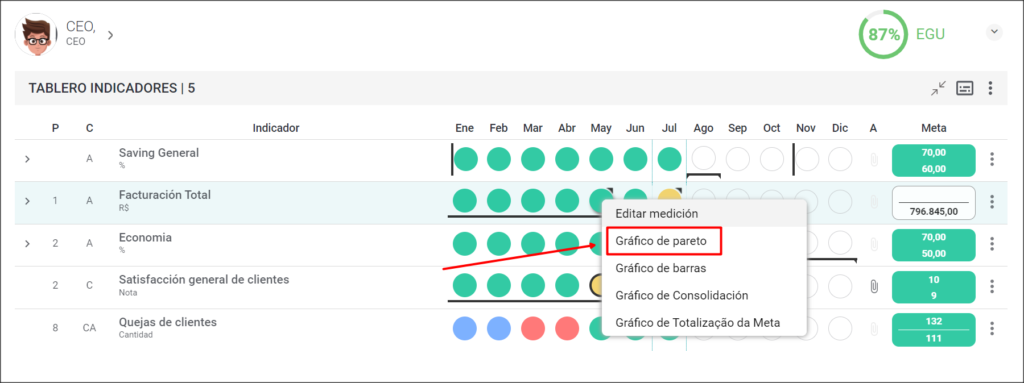Click the P column header
1024x383 pixels.
(56, 128)
